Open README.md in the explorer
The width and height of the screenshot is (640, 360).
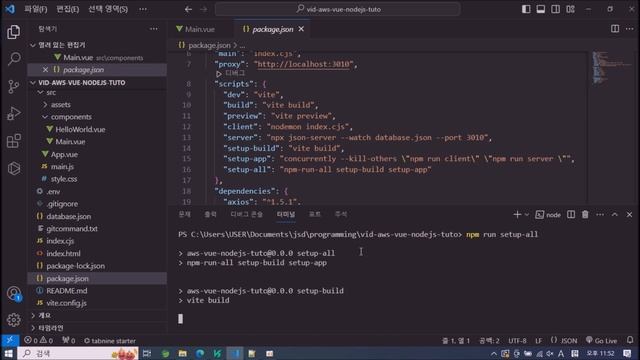[97, 291]
